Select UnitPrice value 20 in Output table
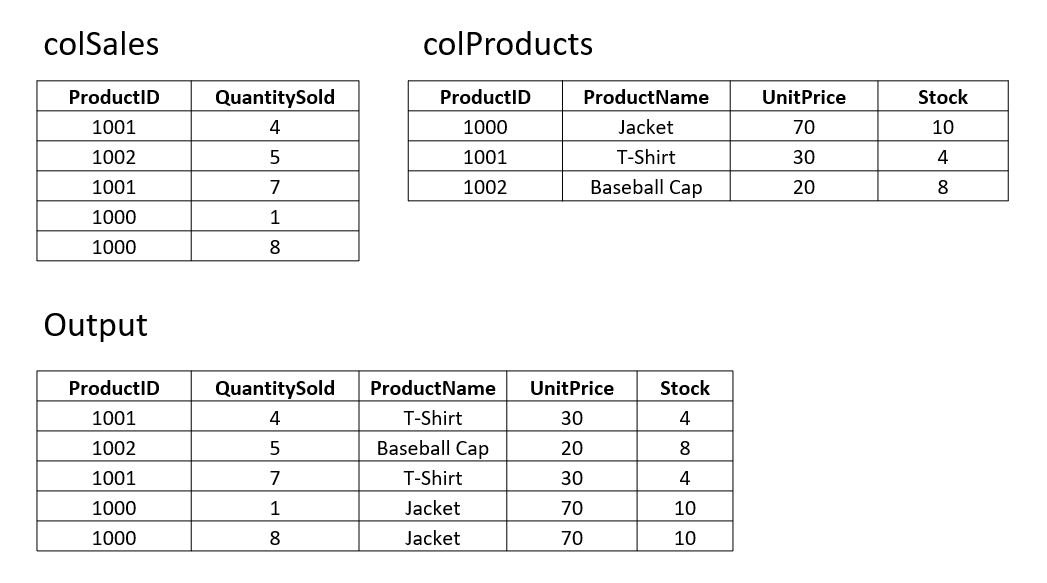The image size is (1047, 583). 571,448
